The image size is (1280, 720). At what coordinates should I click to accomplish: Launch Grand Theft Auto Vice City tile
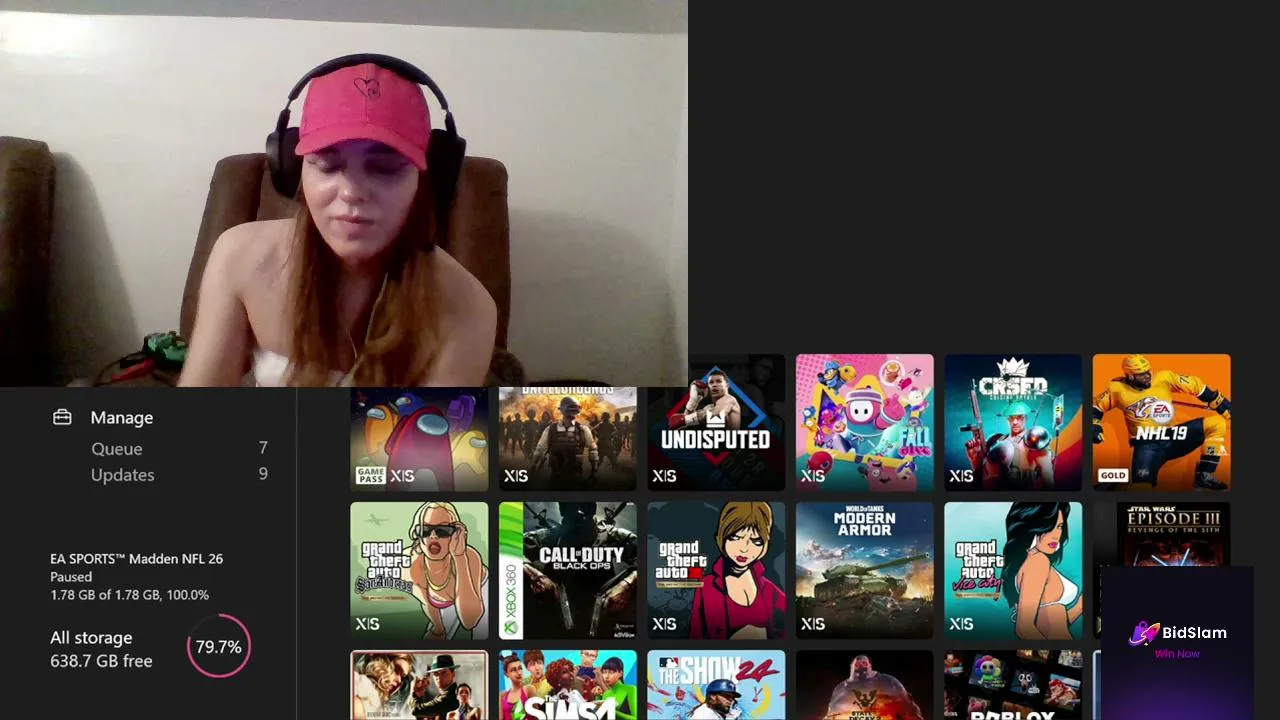[x=1013, y=570]
